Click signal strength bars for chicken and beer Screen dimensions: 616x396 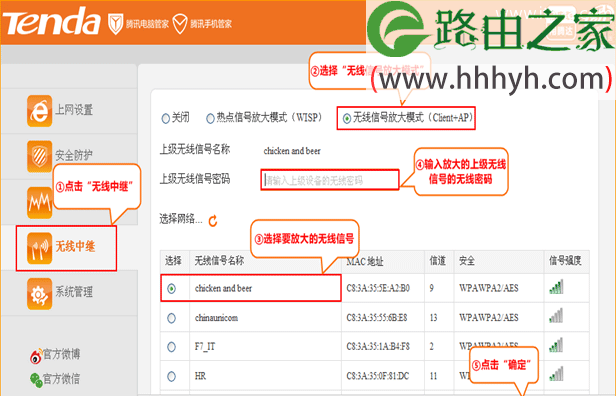click(556, 287)
